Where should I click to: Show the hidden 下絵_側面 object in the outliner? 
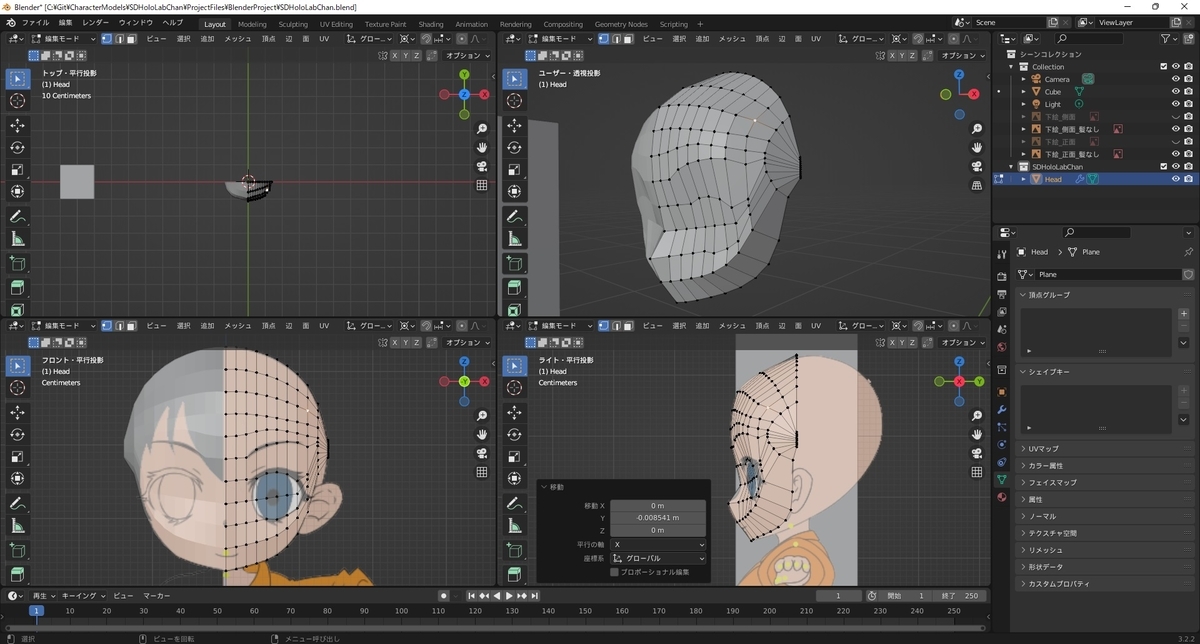[x=1176, y=116]
